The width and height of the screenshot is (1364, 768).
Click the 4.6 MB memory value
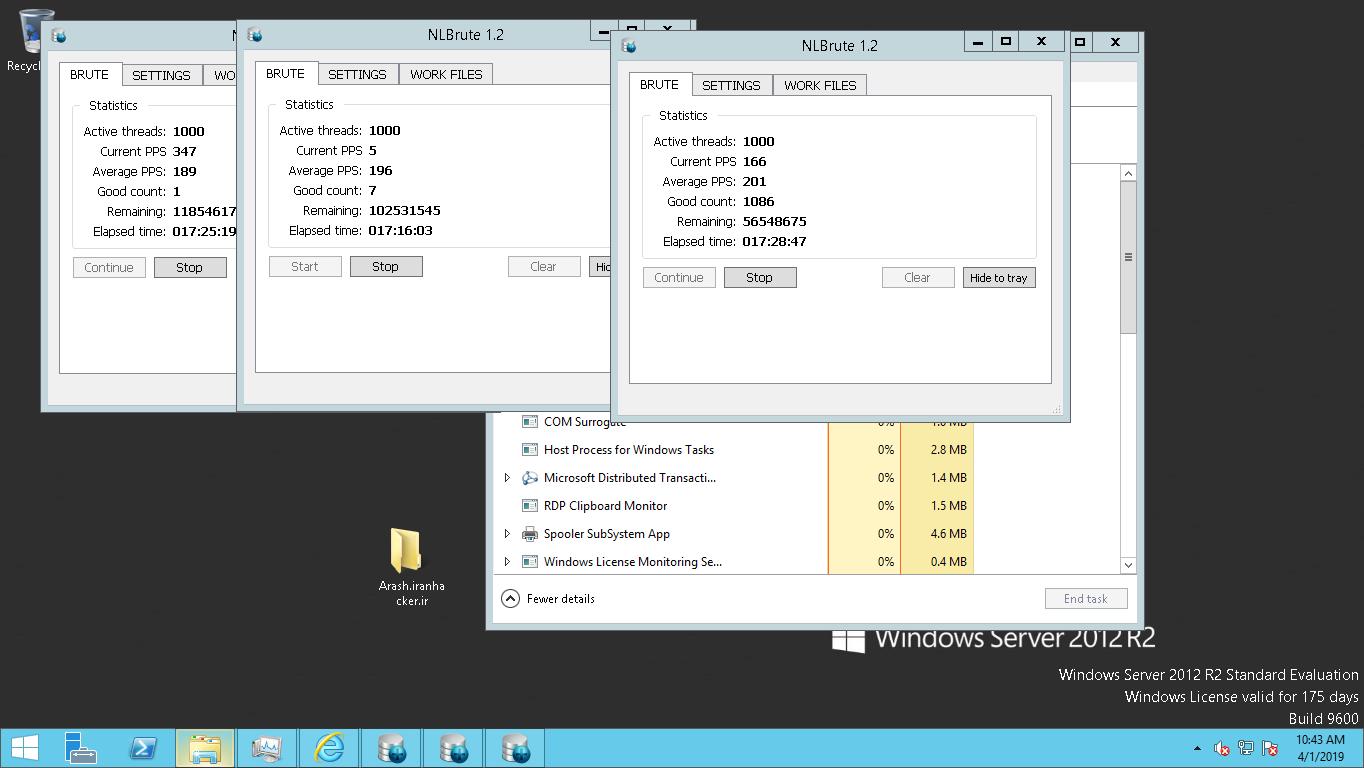948,534
